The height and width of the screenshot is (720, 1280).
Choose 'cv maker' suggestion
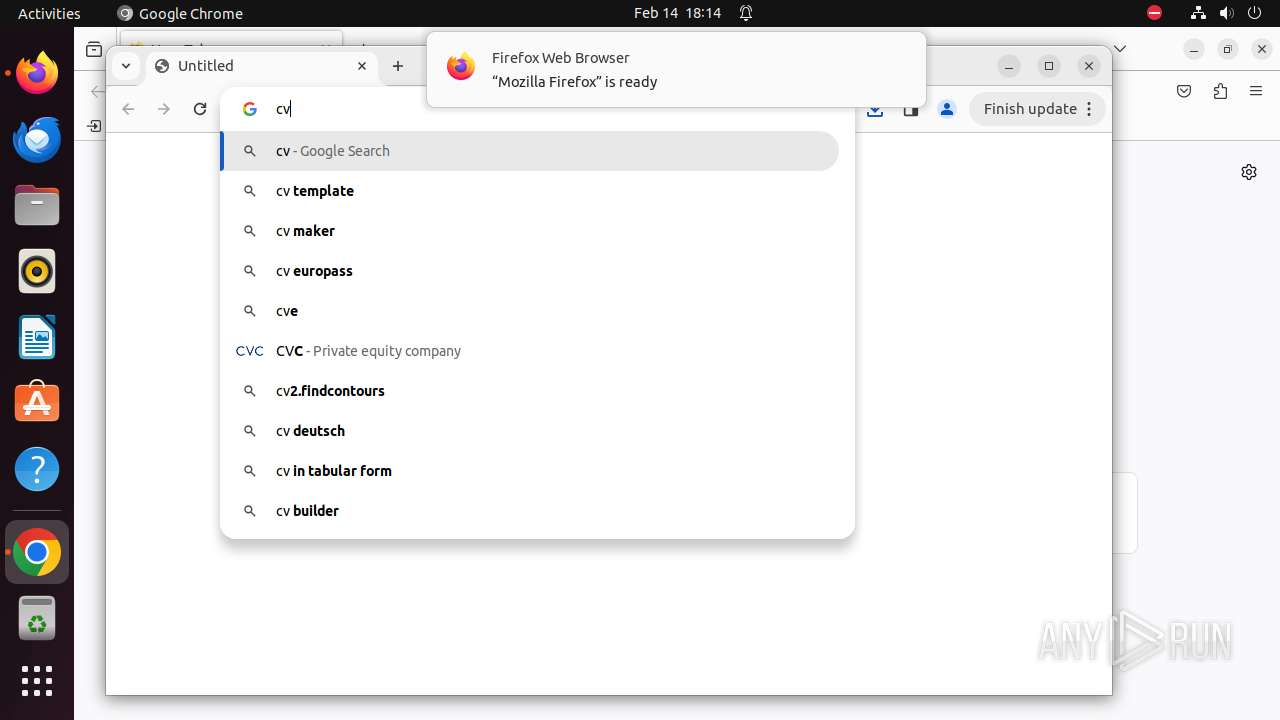pos(529,231)
